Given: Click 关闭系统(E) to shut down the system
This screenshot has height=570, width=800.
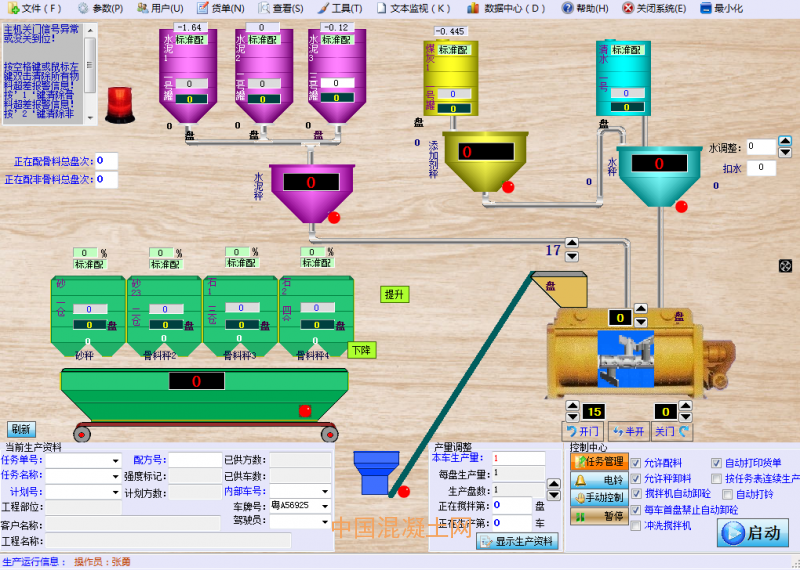Looking at the screenshot, I should pos(654,8).
